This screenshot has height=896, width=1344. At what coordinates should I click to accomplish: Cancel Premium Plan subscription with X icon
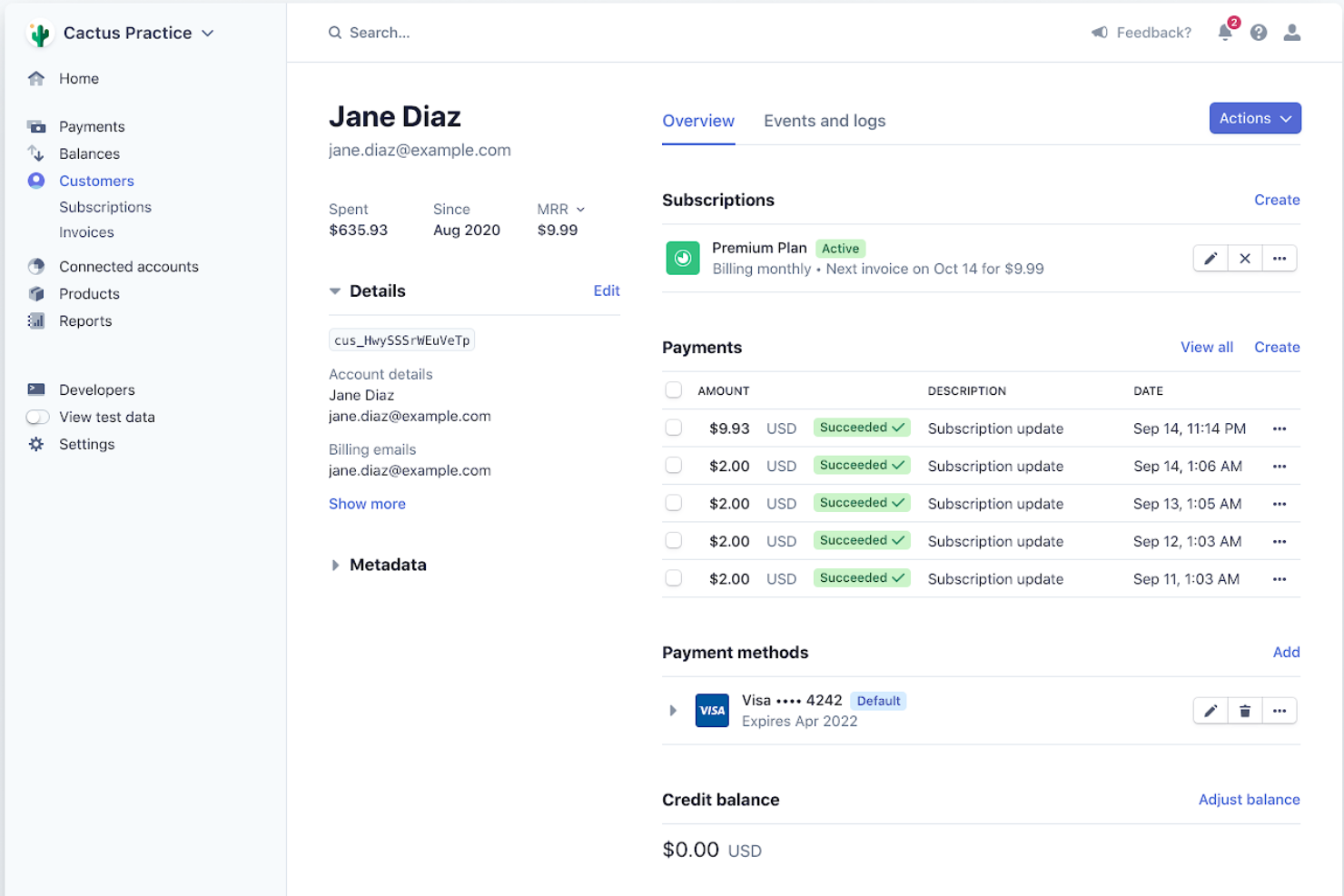(1245, 259)
